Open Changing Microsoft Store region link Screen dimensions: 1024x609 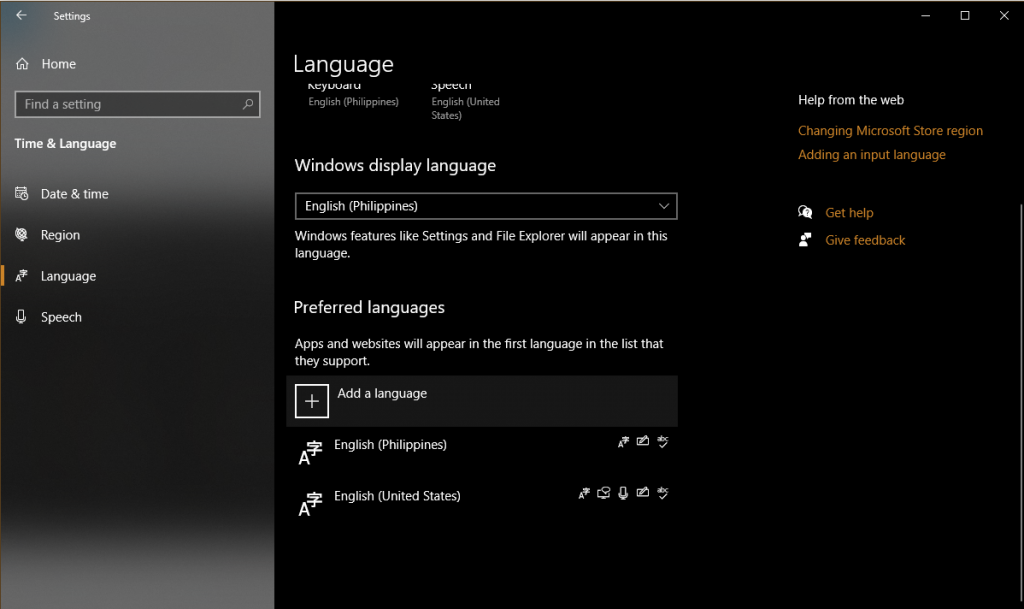point(890,131)
